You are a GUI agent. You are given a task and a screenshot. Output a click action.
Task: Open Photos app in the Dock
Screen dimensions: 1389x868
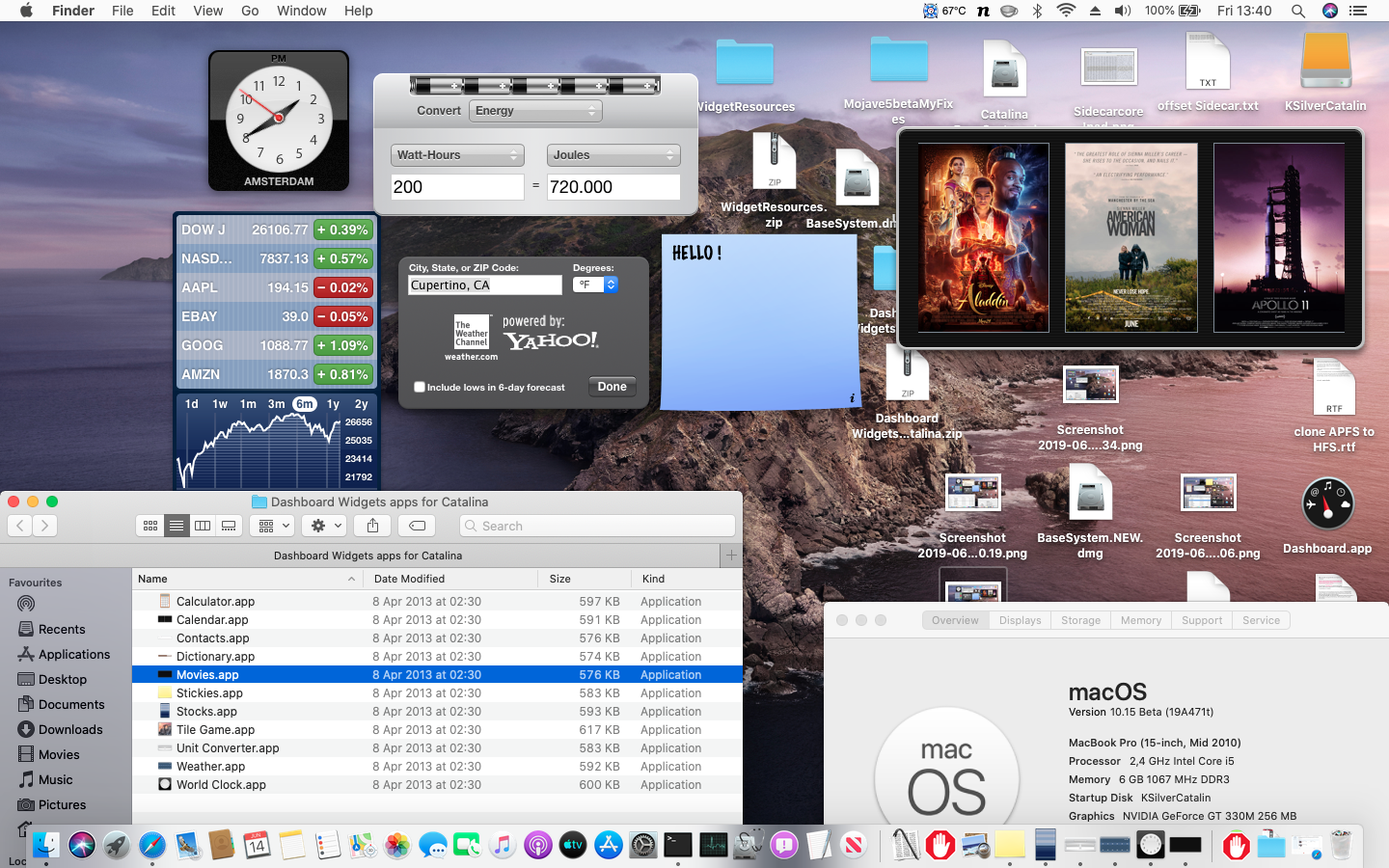click(x=397, y=846)
